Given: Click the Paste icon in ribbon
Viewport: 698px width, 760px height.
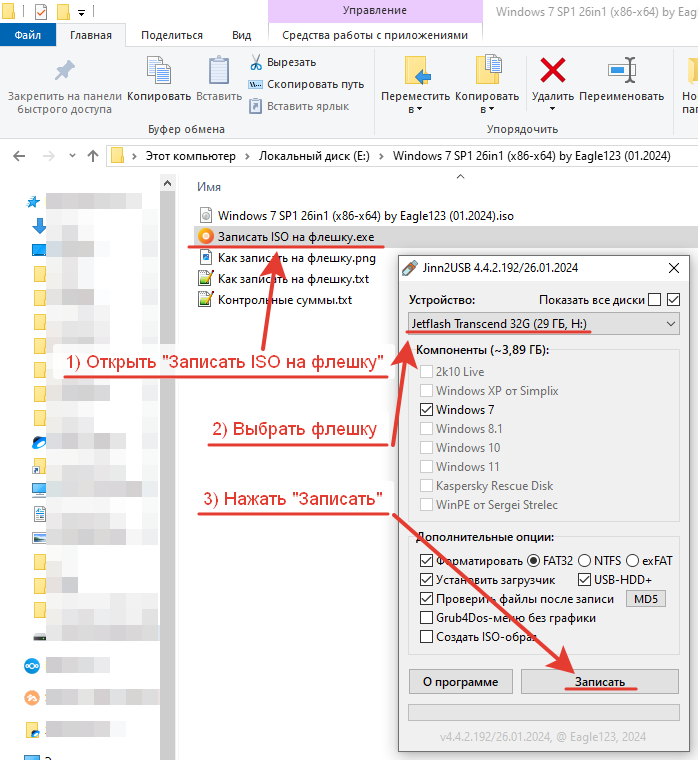Looking at the screenshot, I should point(218,71).
